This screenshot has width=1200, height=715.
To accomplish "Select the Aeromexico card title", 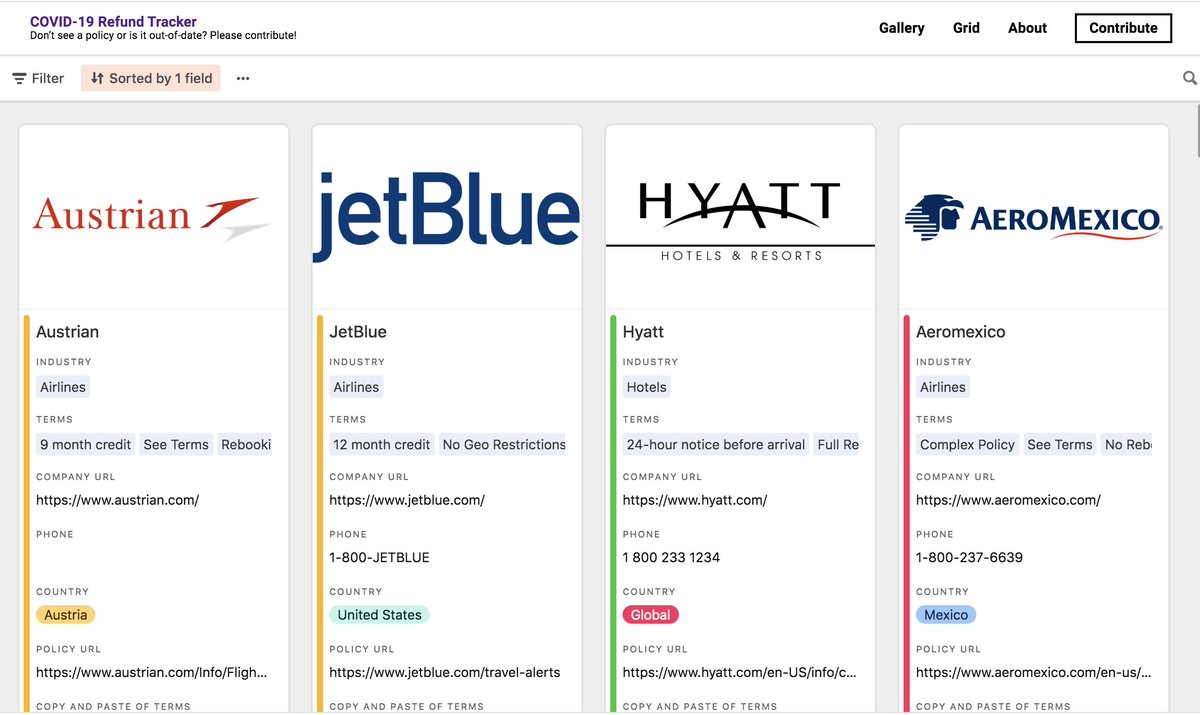I will click(961, 332).
